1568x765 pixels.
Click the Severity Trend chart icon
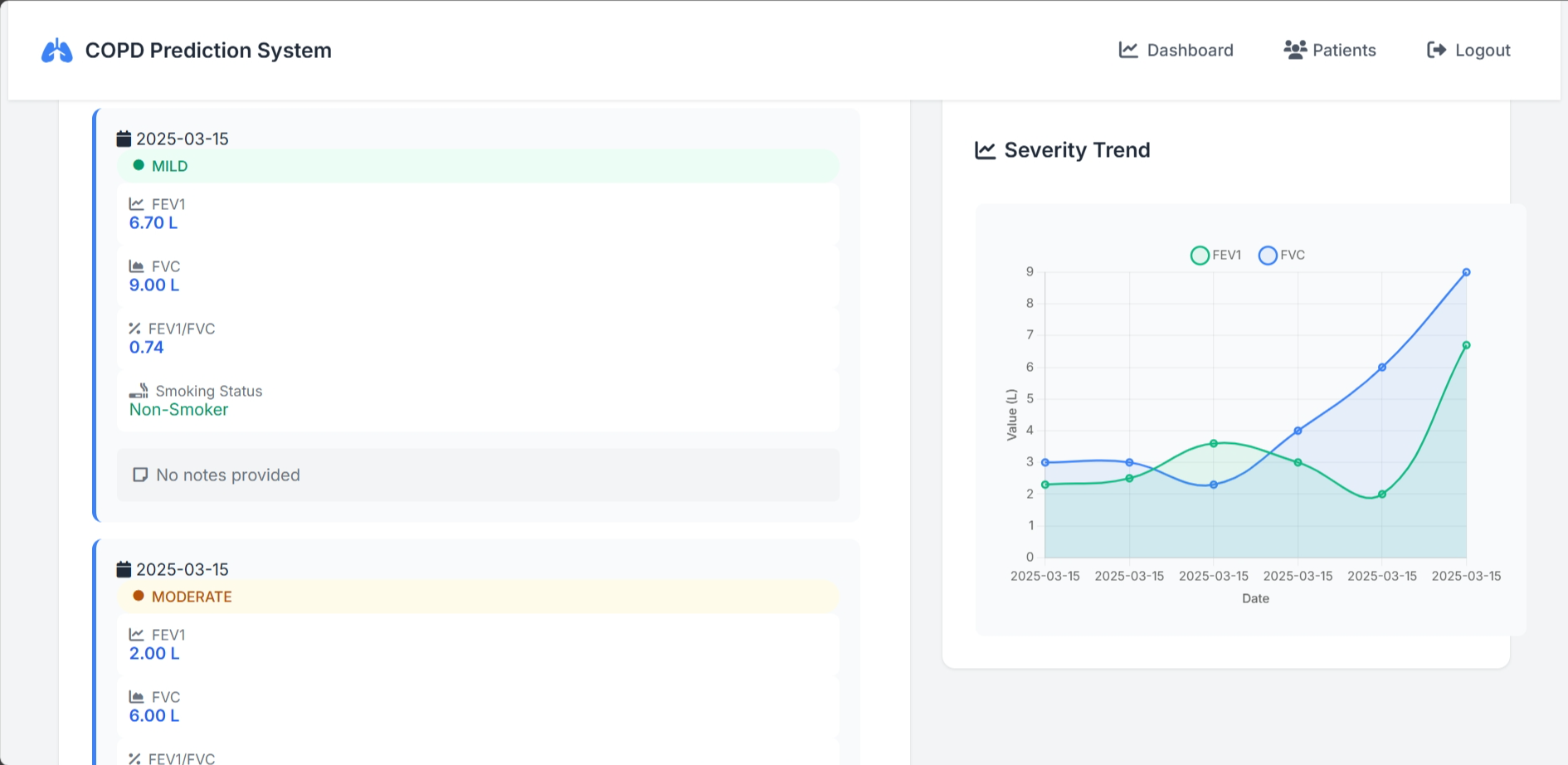click(x=985, y=150)
